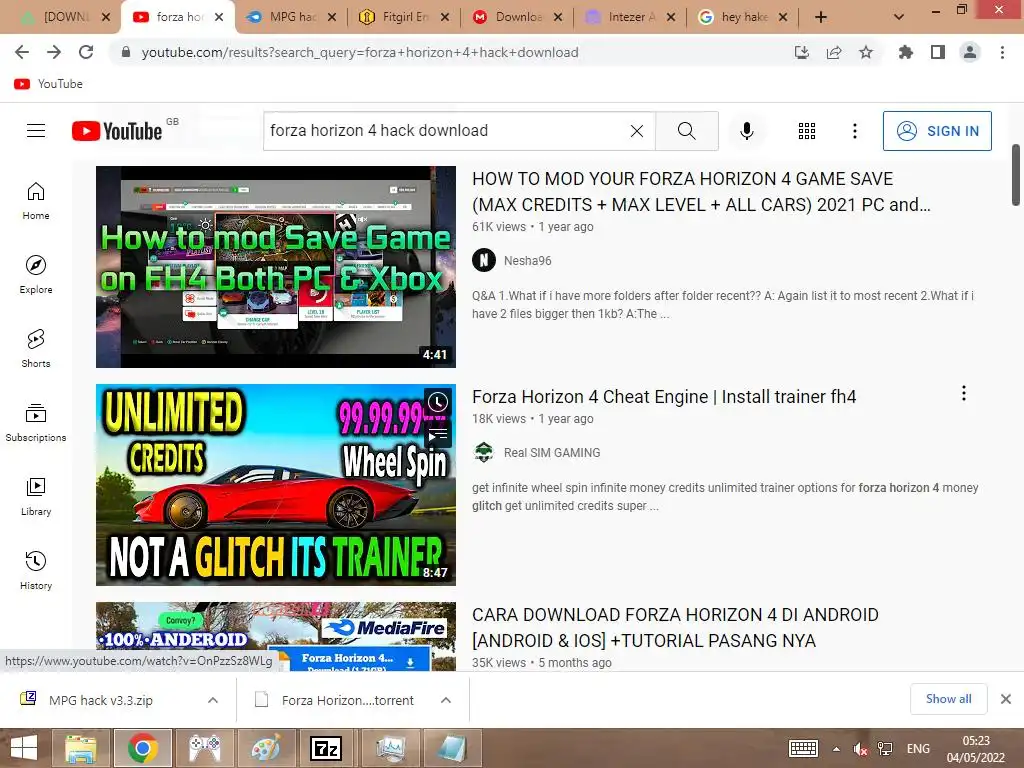
Task: Switch to the MPG hack tab
Action: pos(291,17)
